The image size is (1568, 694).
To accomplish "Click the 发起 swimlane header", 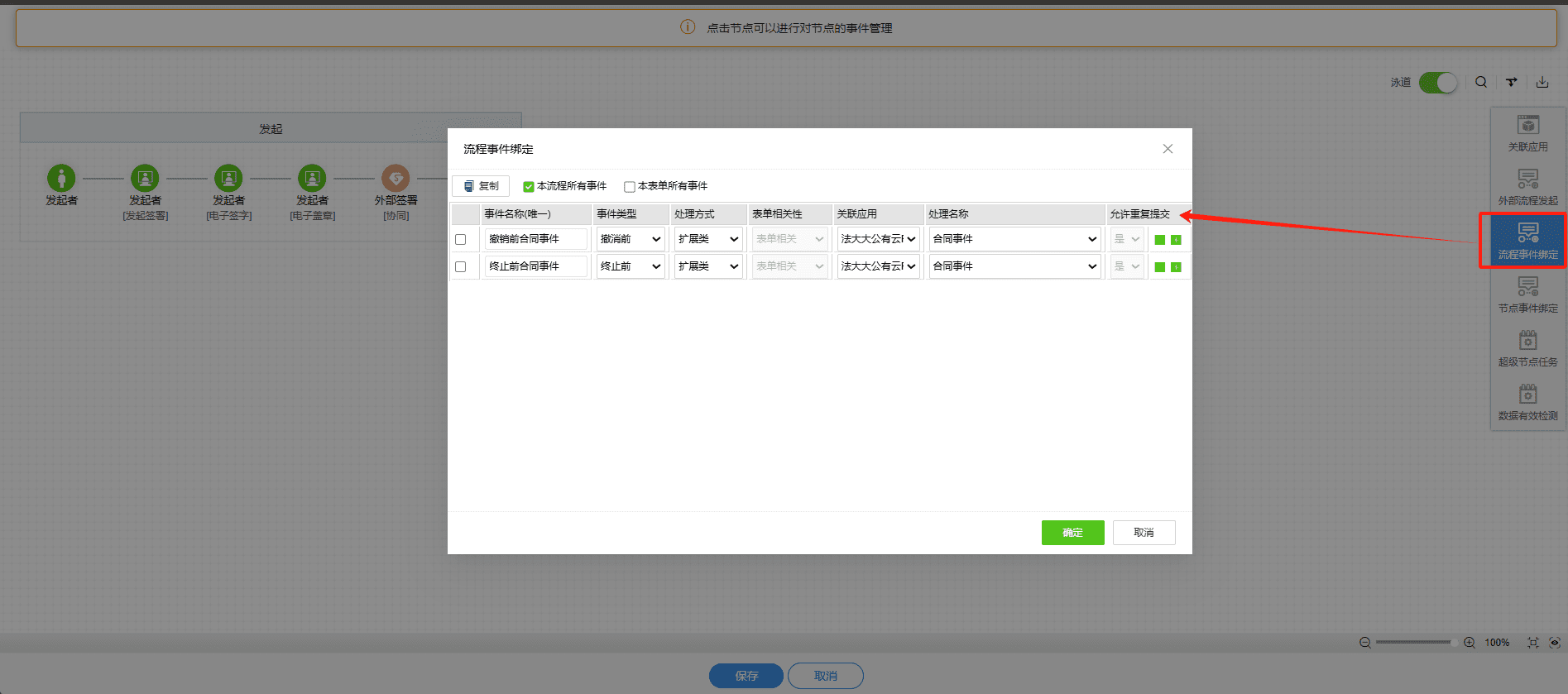I will (x=271, y=129).
